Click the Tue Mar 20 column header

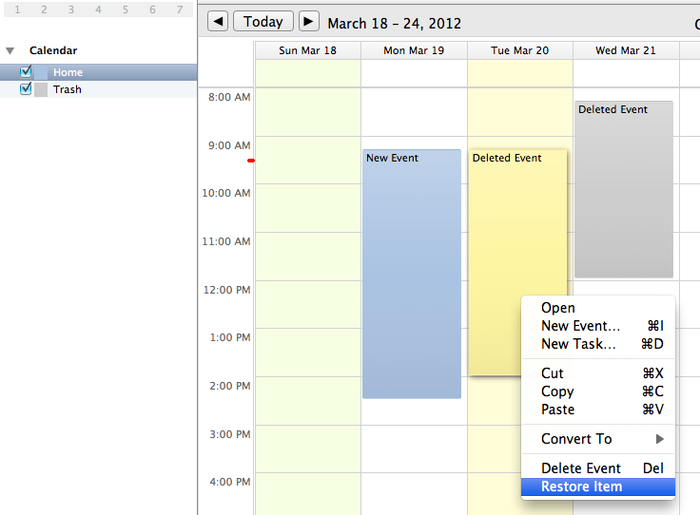coord(520,50)
